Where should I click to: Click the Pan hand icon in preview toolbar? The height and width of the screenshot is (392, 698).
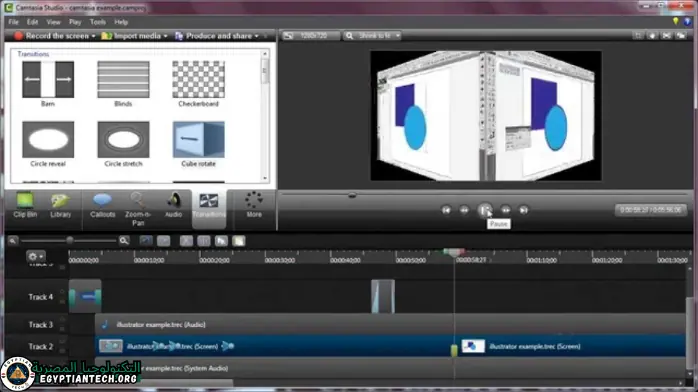[652, 36]
